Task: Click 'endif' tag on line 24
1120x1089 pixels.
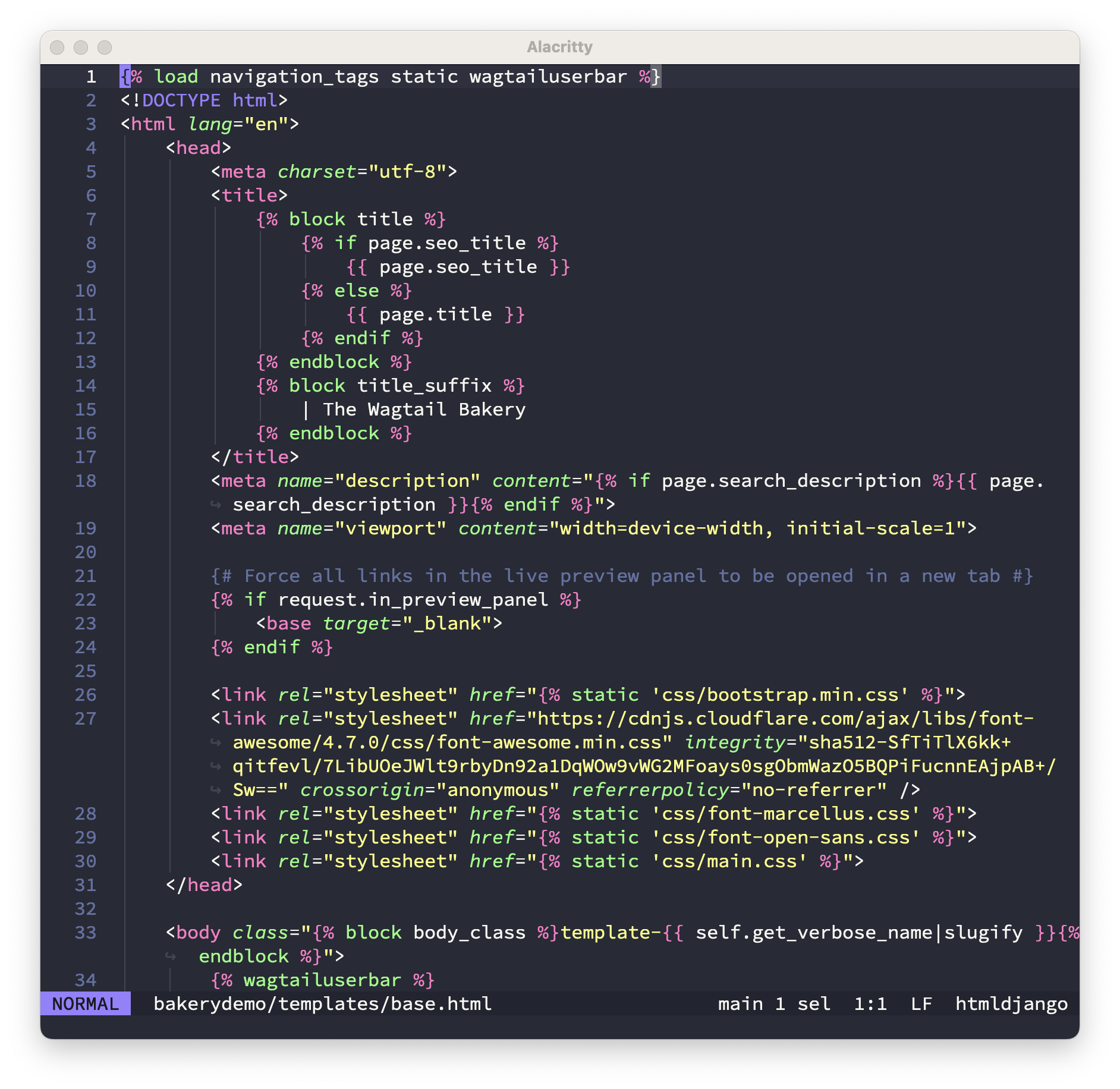Action: (272, 647)
